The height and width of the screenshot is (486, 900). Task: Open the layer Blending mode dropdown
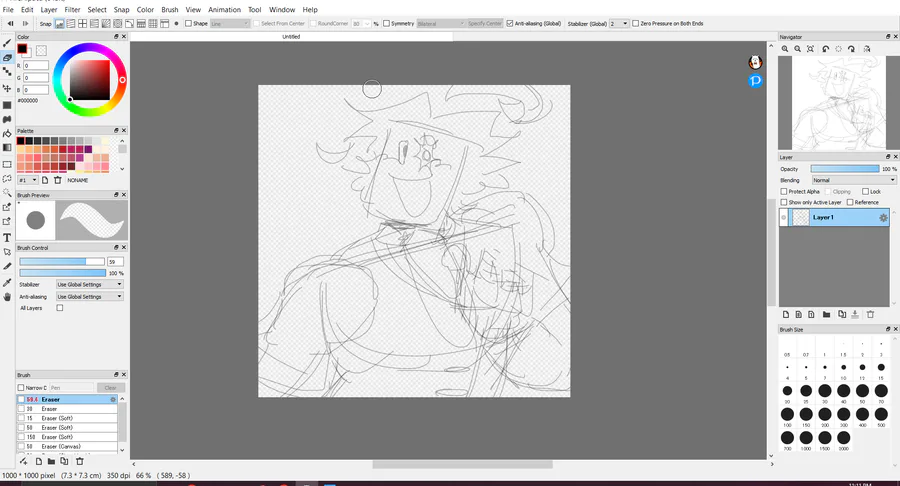(854, 180)
